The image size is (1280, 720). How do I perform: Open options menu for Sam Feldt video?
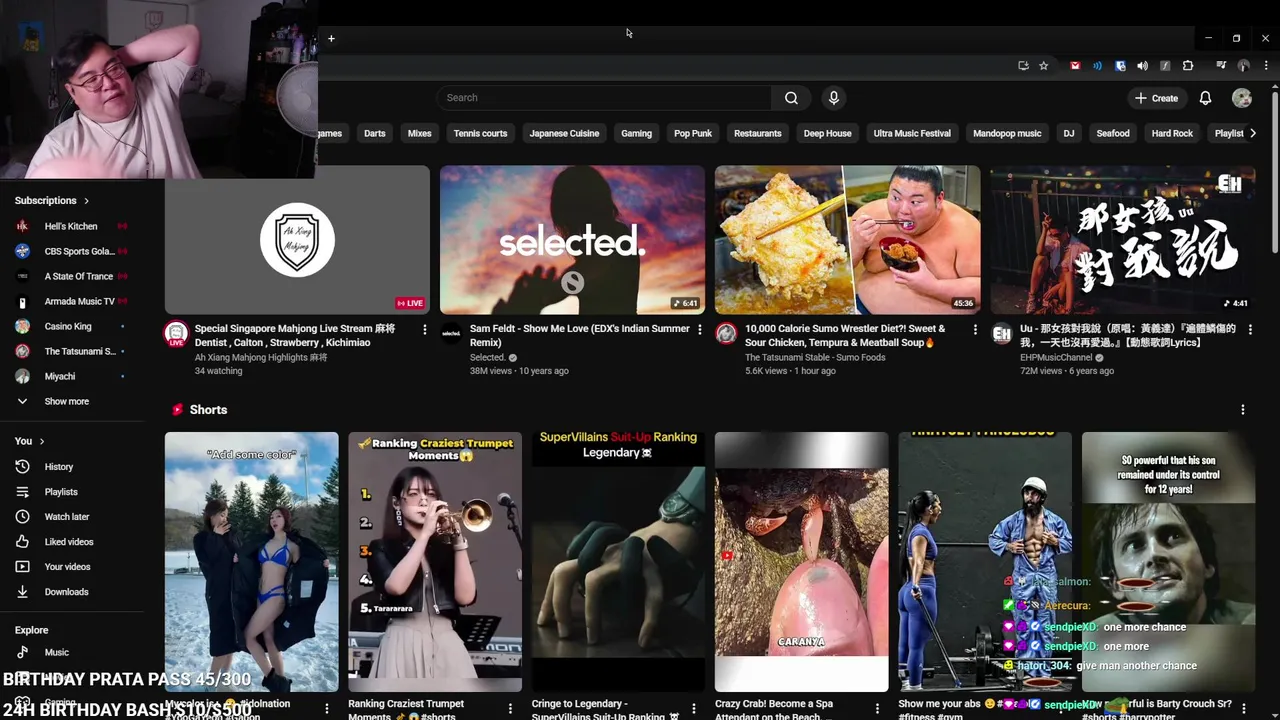pos(699,329)
